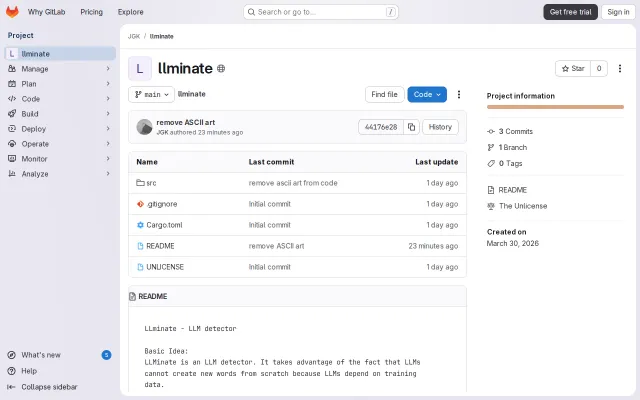640x400 pixels.
Task: Open the src folder
Action: tap(151, 183)
